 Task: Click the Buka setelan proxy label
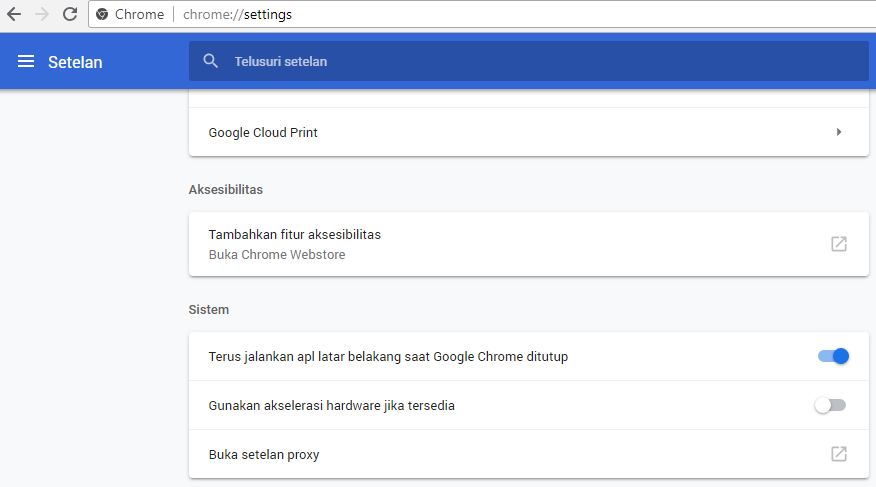click(264, 454)
